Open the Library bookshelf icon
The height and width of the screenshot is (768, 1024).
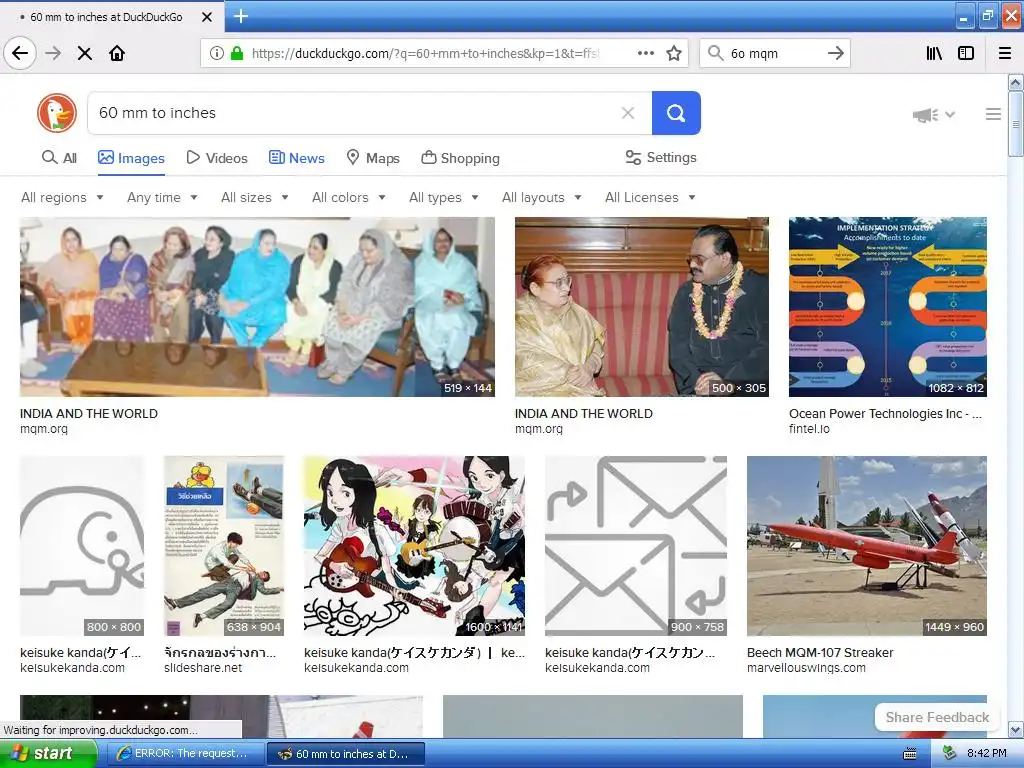pyautogui.click(x=934, y=54)
